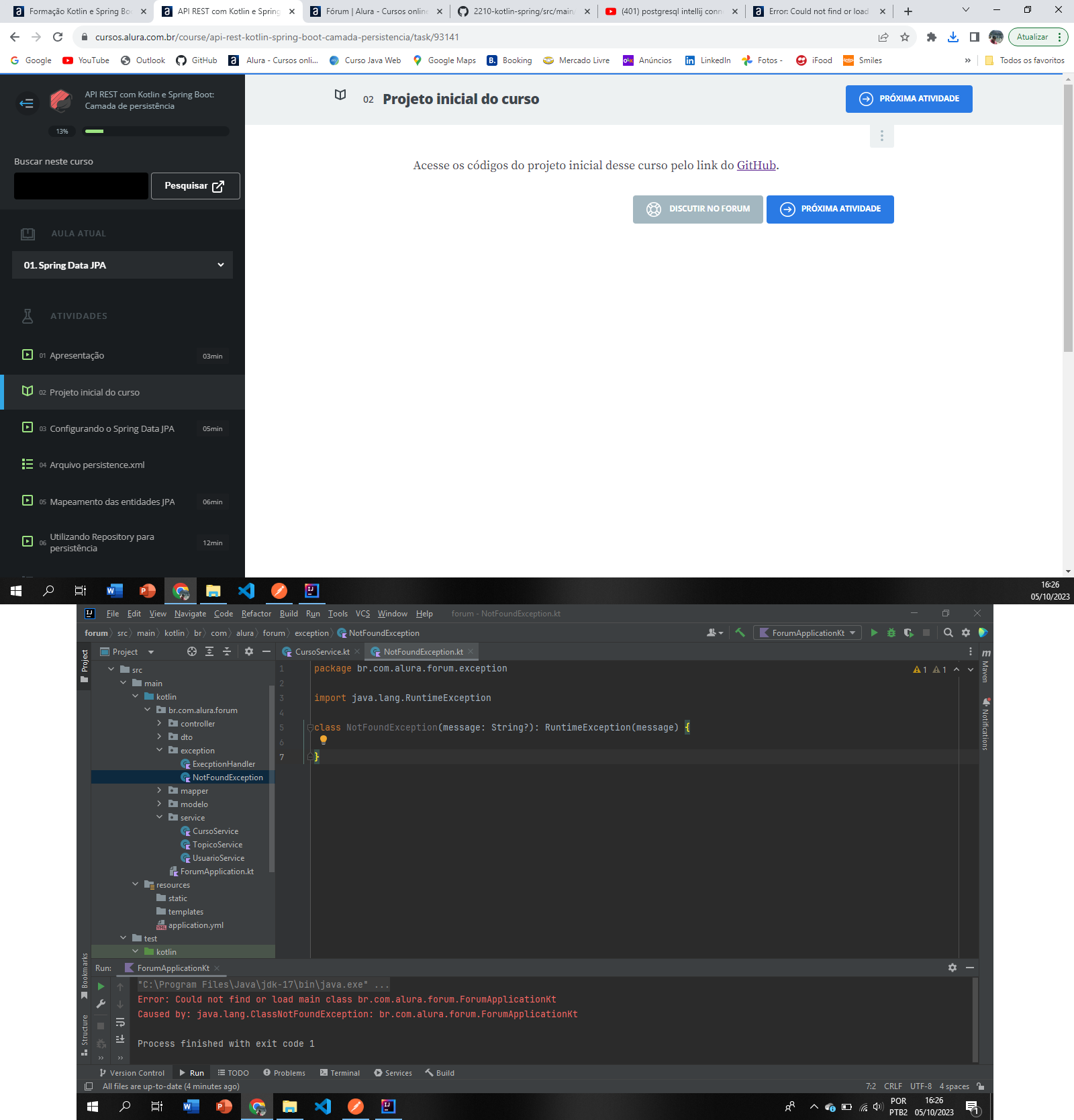The width and height of the screenshot is (1074, 1120).
Task: Collapse the service folder
Action: click(x=160, y=817)
